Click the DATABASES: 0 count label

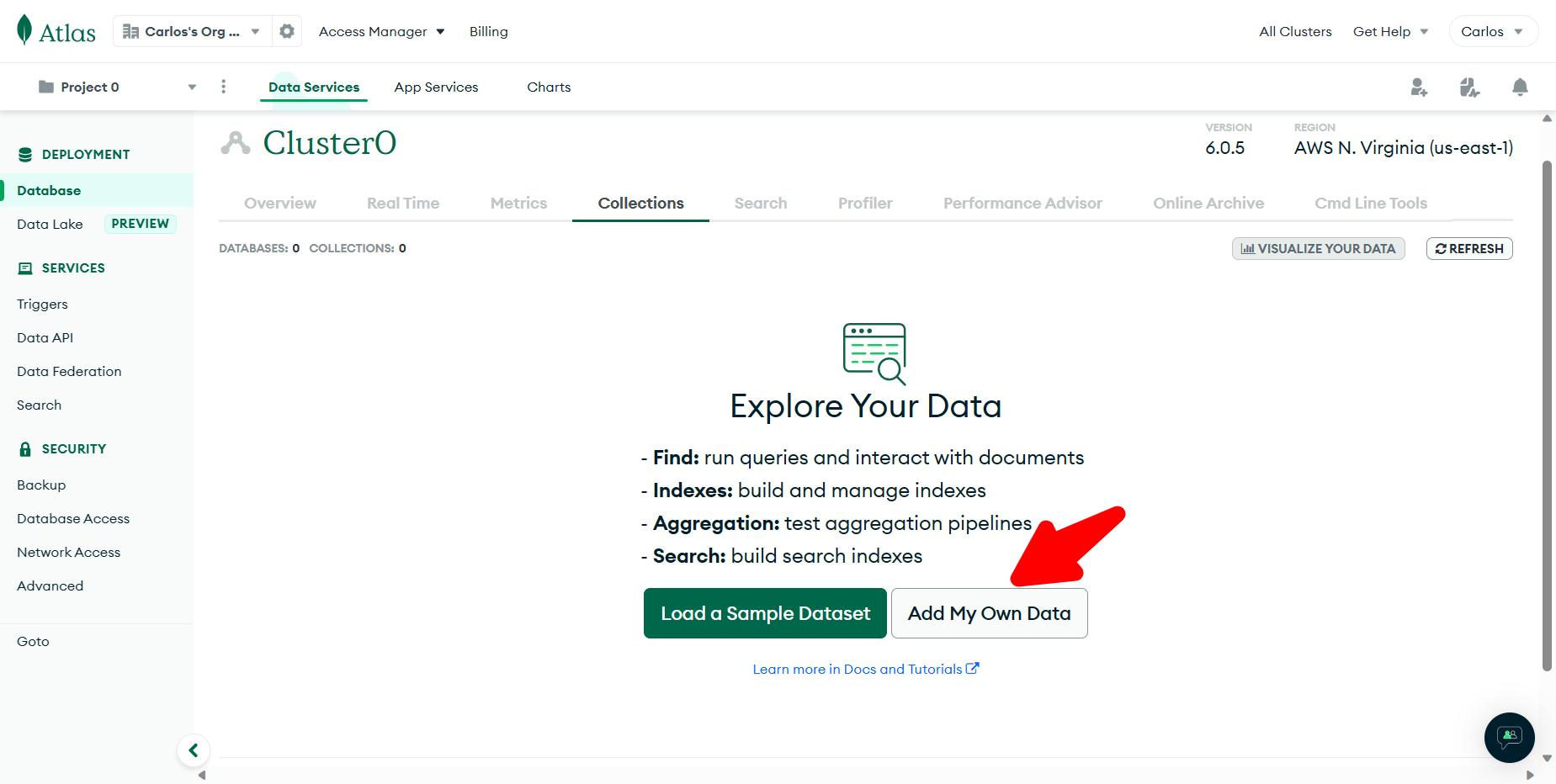point(259,248)
